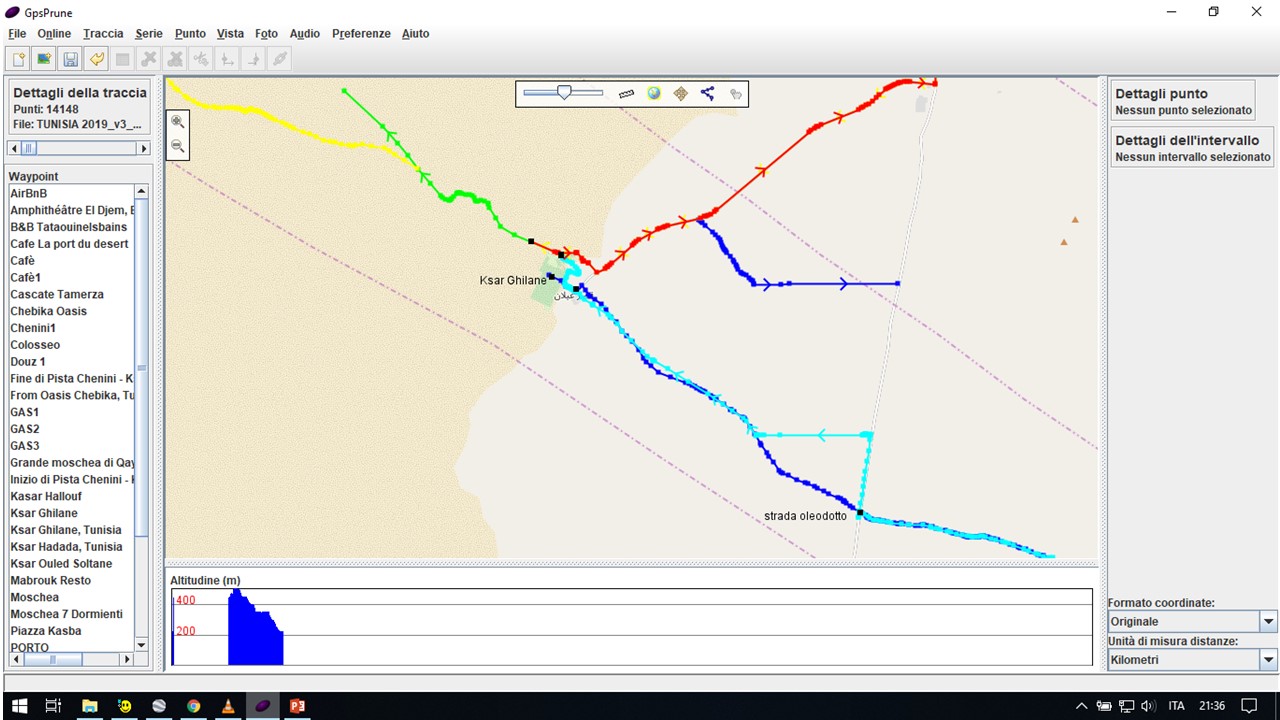Click left arrow of track details scrollbar
Screen dimensions: 1280x720
pos(14,148)
